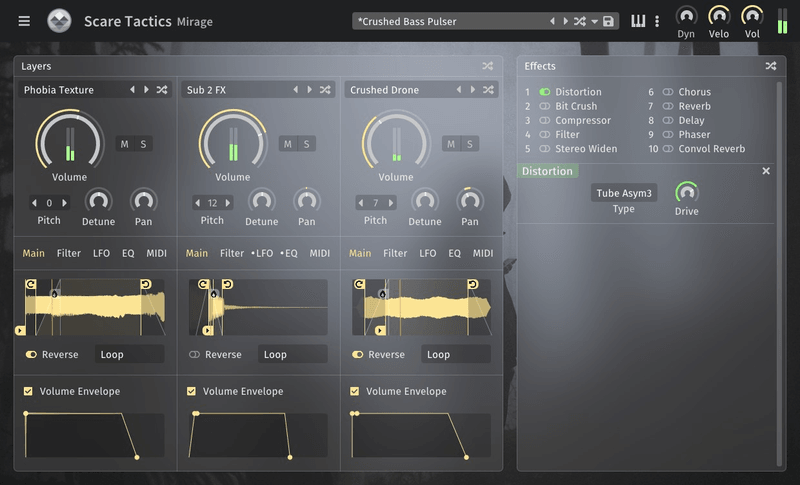The image size is (800, 485).
Task: Open the Tube Asym3 distortion type dropdown
Action: click(623, 193)
